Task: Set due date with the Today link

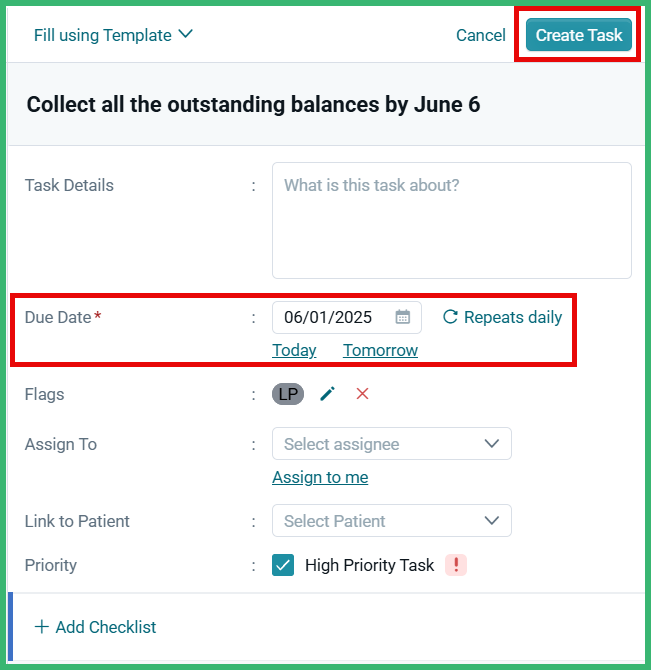Action: pos(294,350)
